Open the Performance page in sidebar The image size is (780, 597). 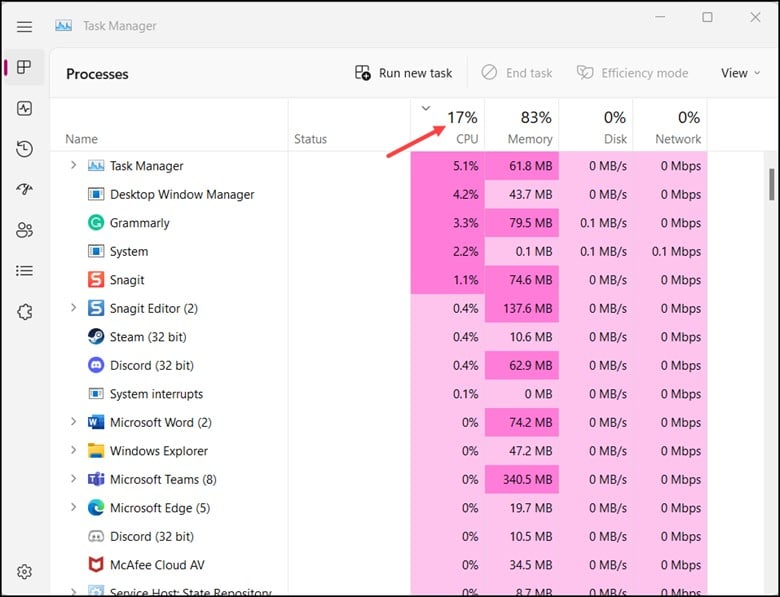(x=25, y=109)
